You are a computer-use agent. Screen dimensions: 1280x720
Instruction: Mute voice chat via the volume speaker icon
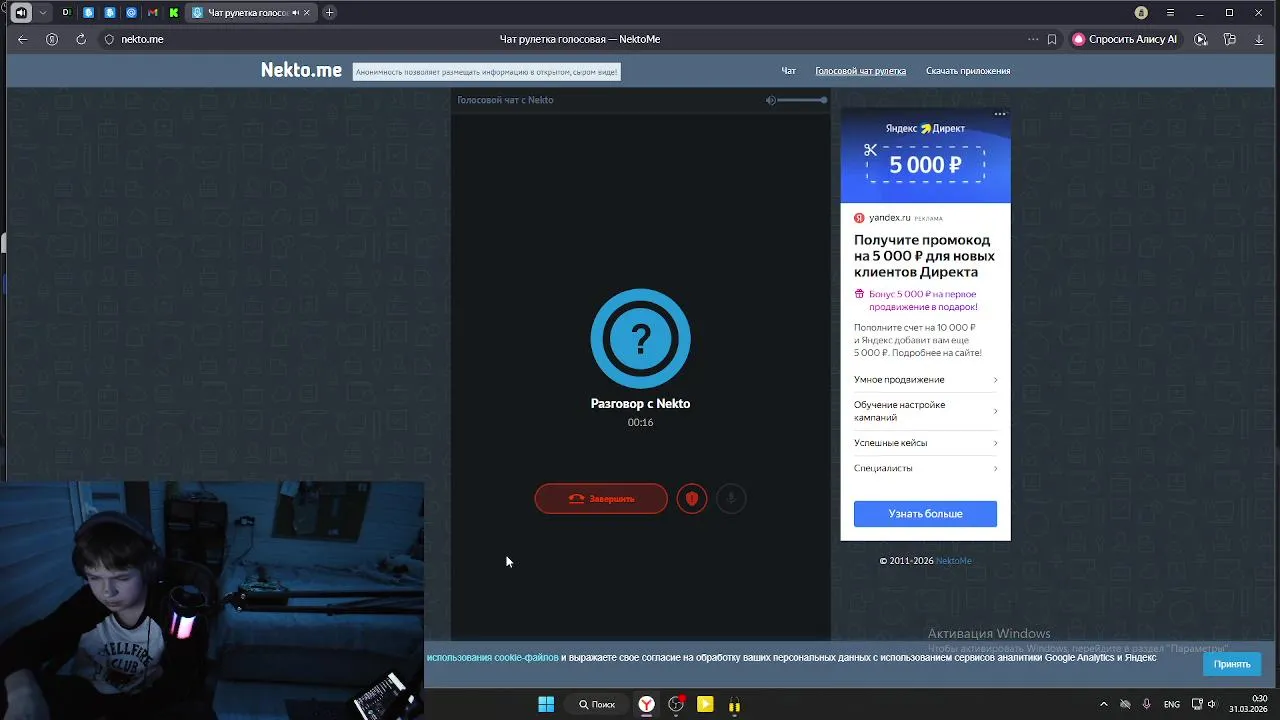771,100
